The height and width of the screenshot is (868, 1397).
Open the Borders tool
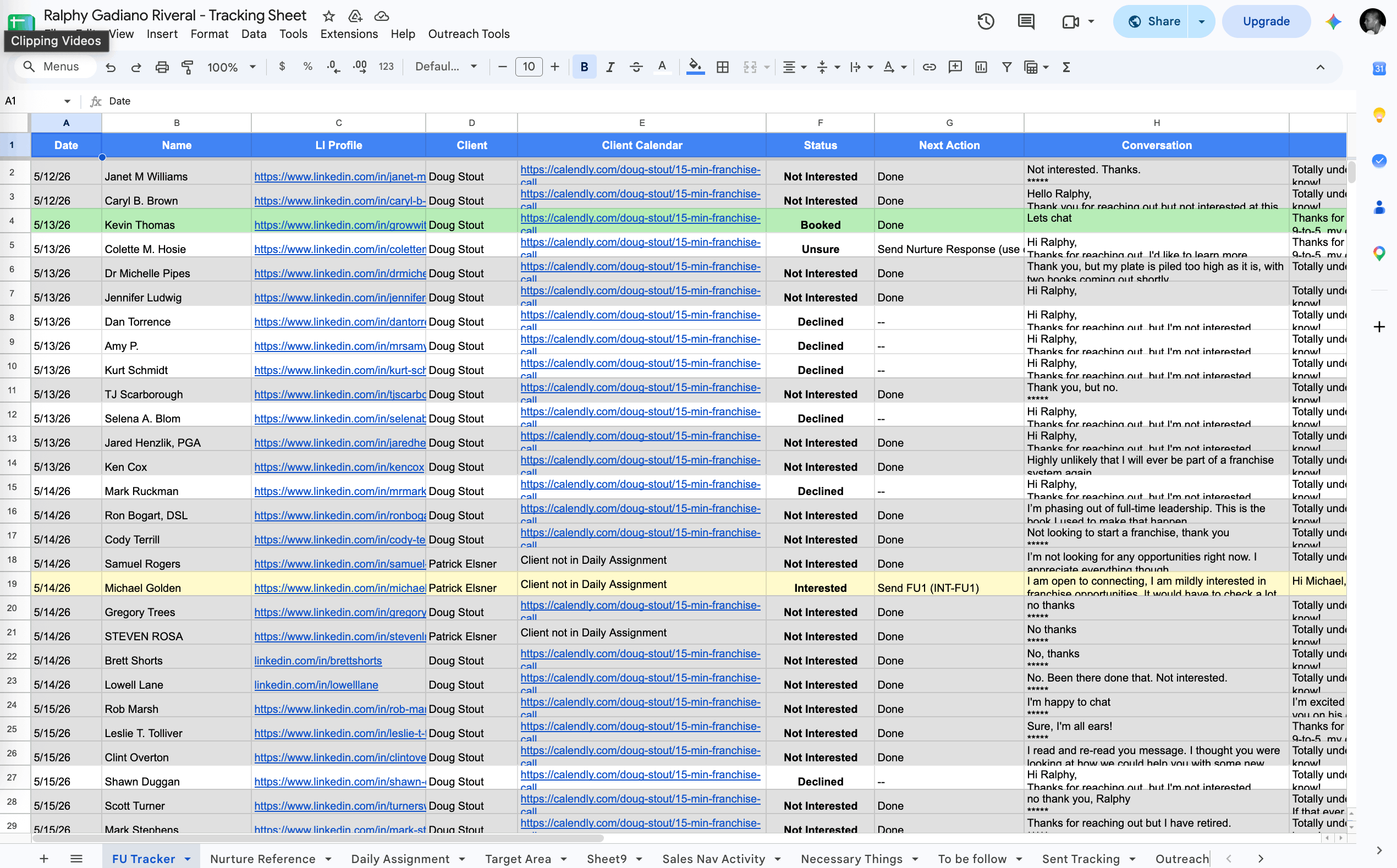click(723, 67)
